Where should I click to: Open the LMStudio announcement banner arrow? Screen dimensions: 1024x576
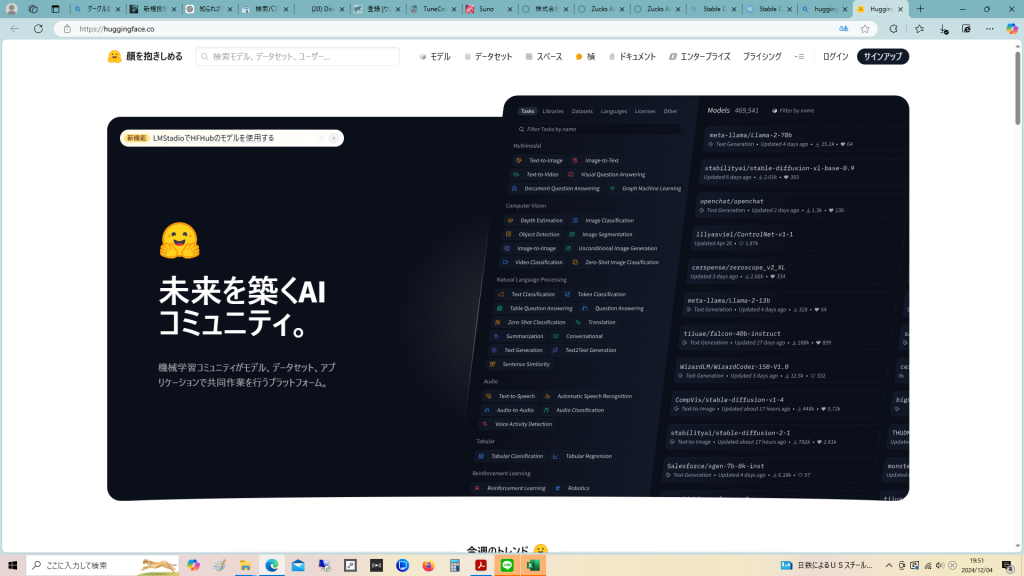click(334, 138)
